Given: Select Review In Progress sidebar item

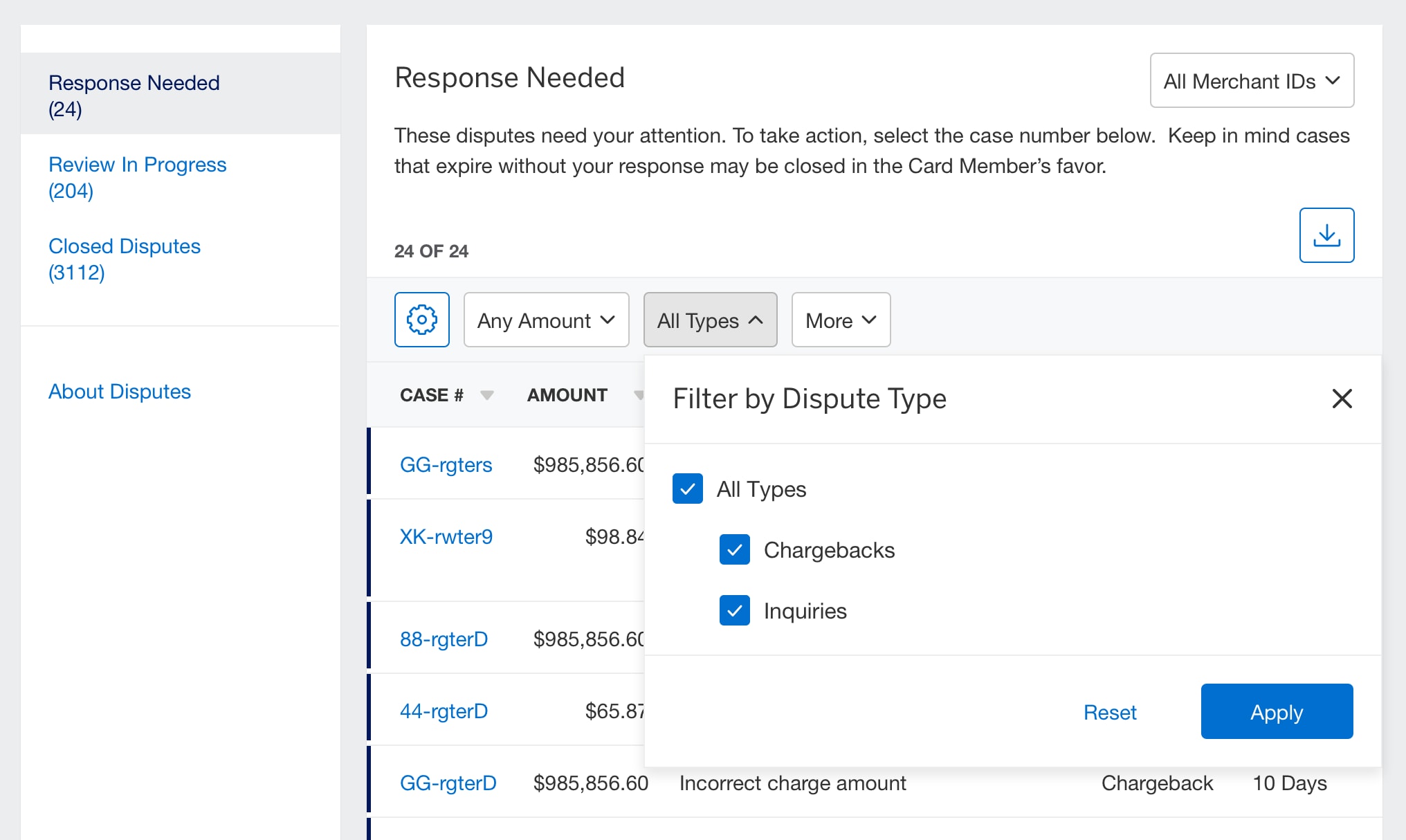Looking at the screenshot, I should coord(137,177).
